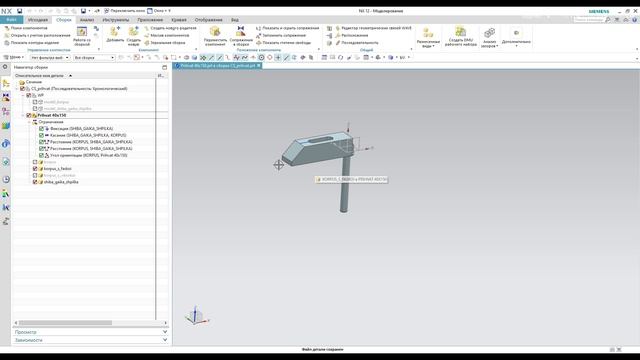The image size is (640, 360).
Task: Open the 'Вся сборка' selection scope dropdown
Action: pos(94,58)
